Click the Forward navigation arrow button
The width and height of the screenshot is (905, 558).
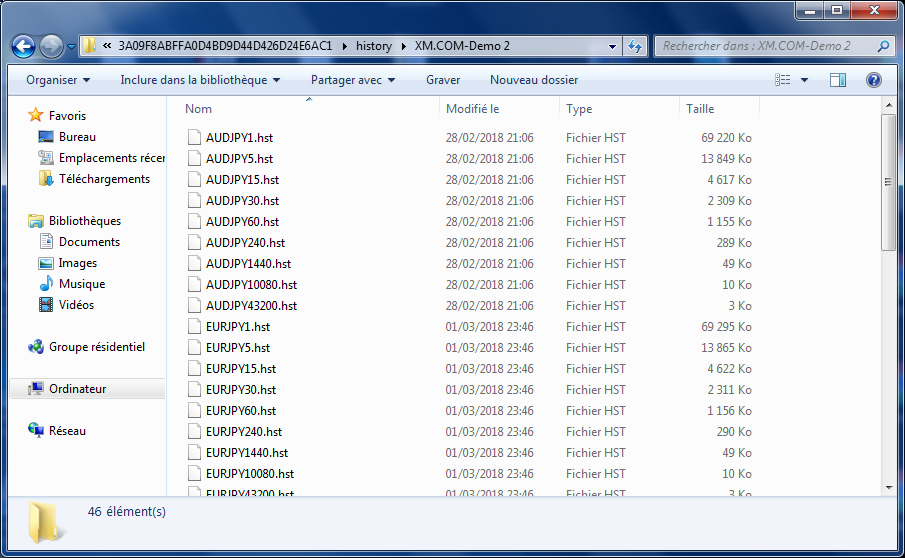tap(51, 46)
